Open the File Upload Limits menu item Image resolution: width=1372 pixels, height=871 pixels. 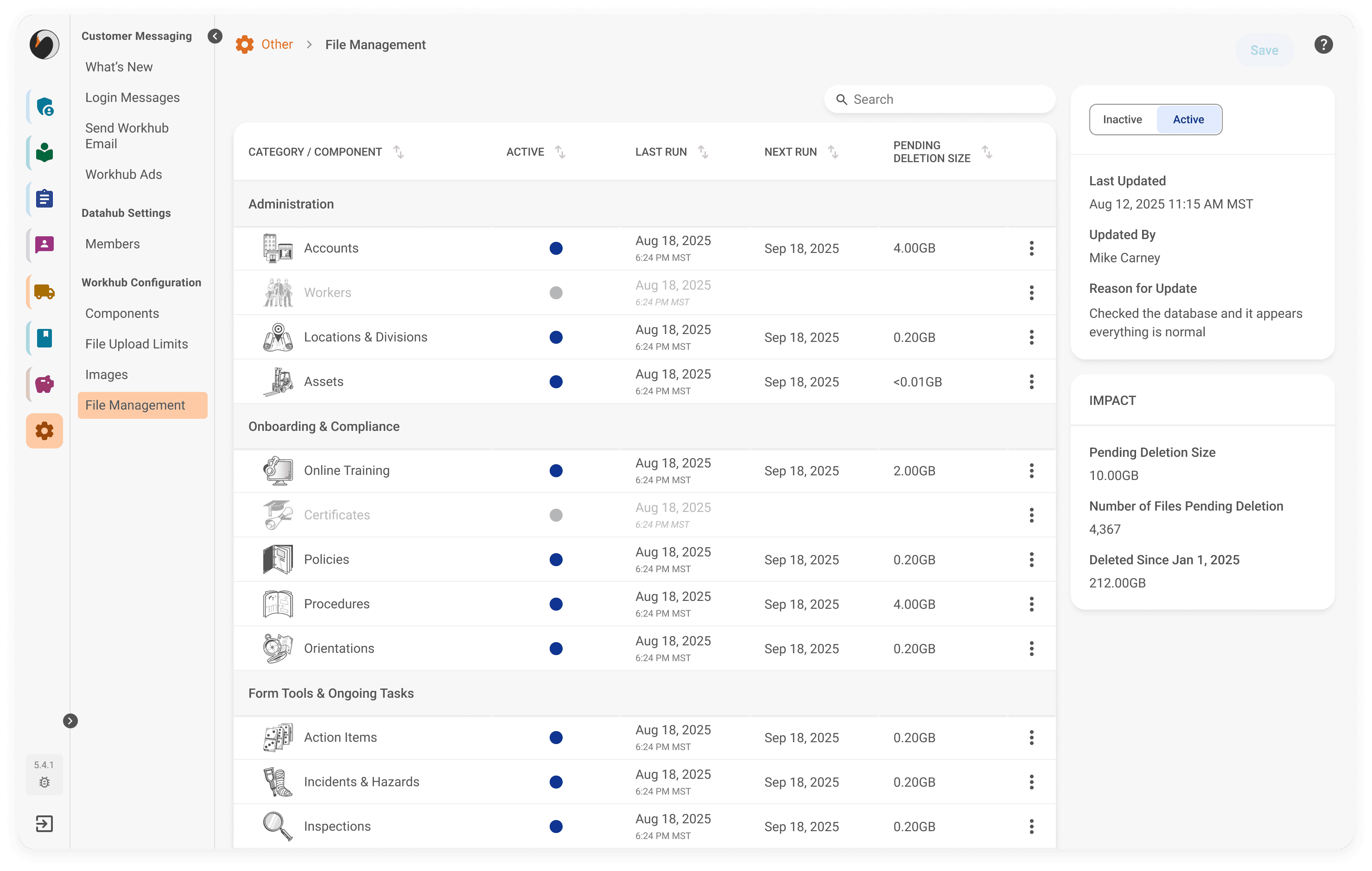tap(136, 344)
